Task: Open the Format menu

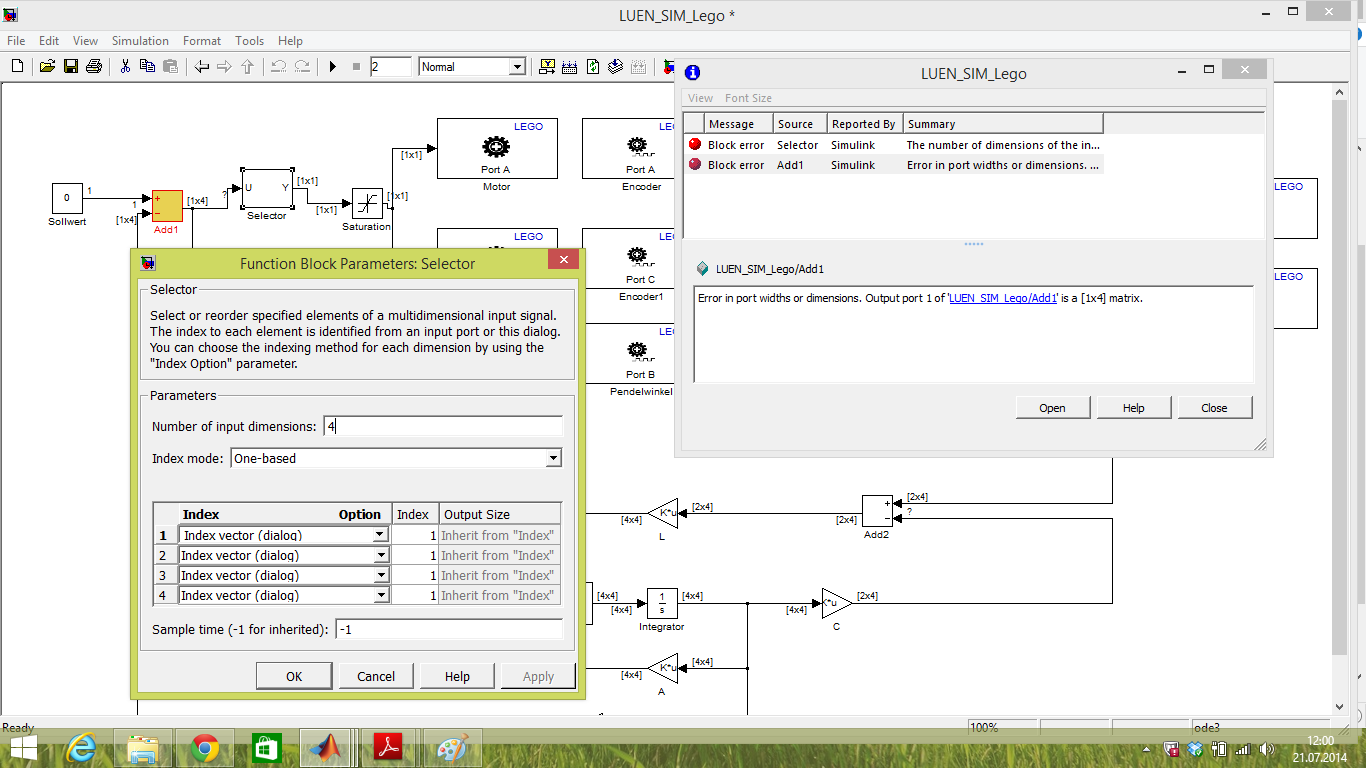Action: (202, 41)
